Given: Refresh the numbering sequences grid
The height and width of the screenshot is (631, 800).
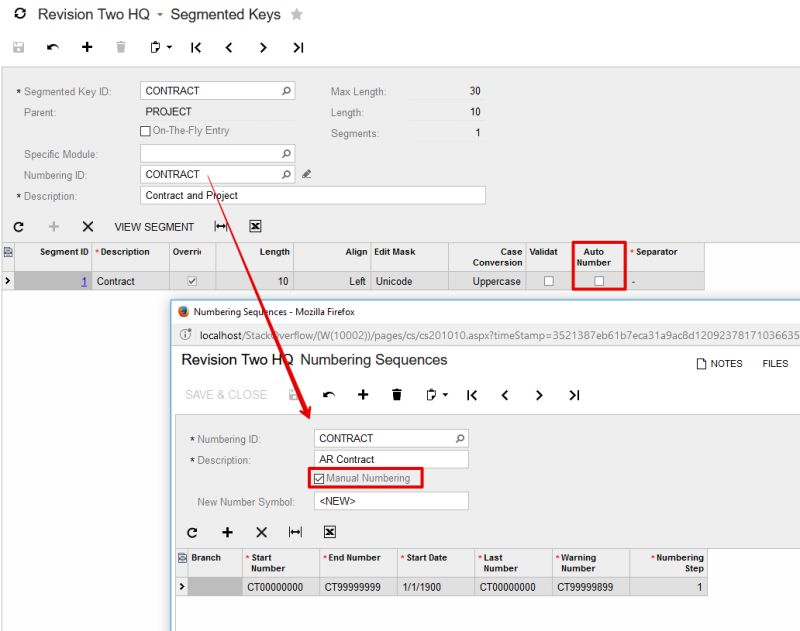Looking at the screenshot, I should [x=192, y=533].
